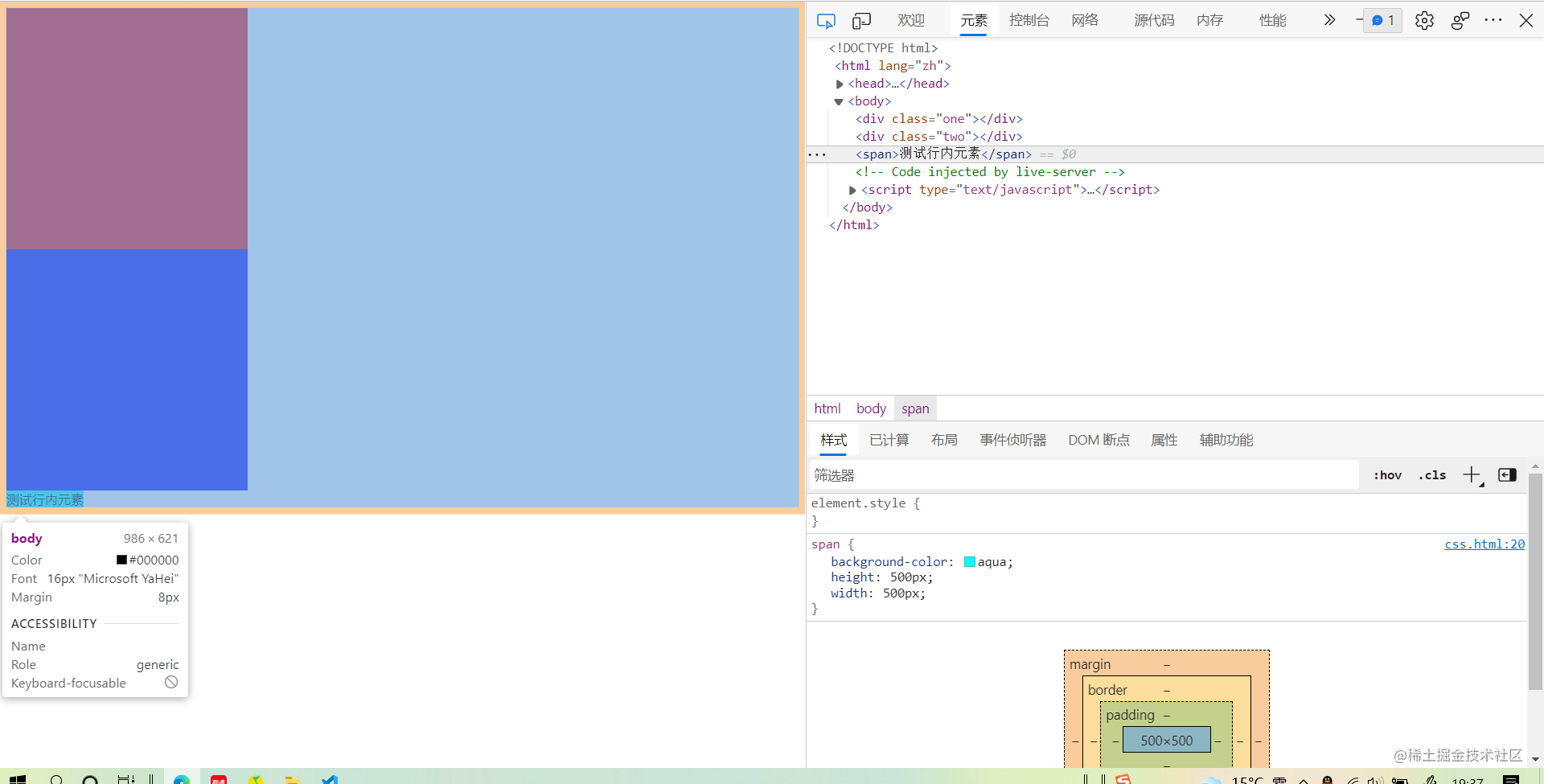Viewport: 1544px width, 784px height.
Task: Select html in the breadcrumb bar
Action: 827,408
